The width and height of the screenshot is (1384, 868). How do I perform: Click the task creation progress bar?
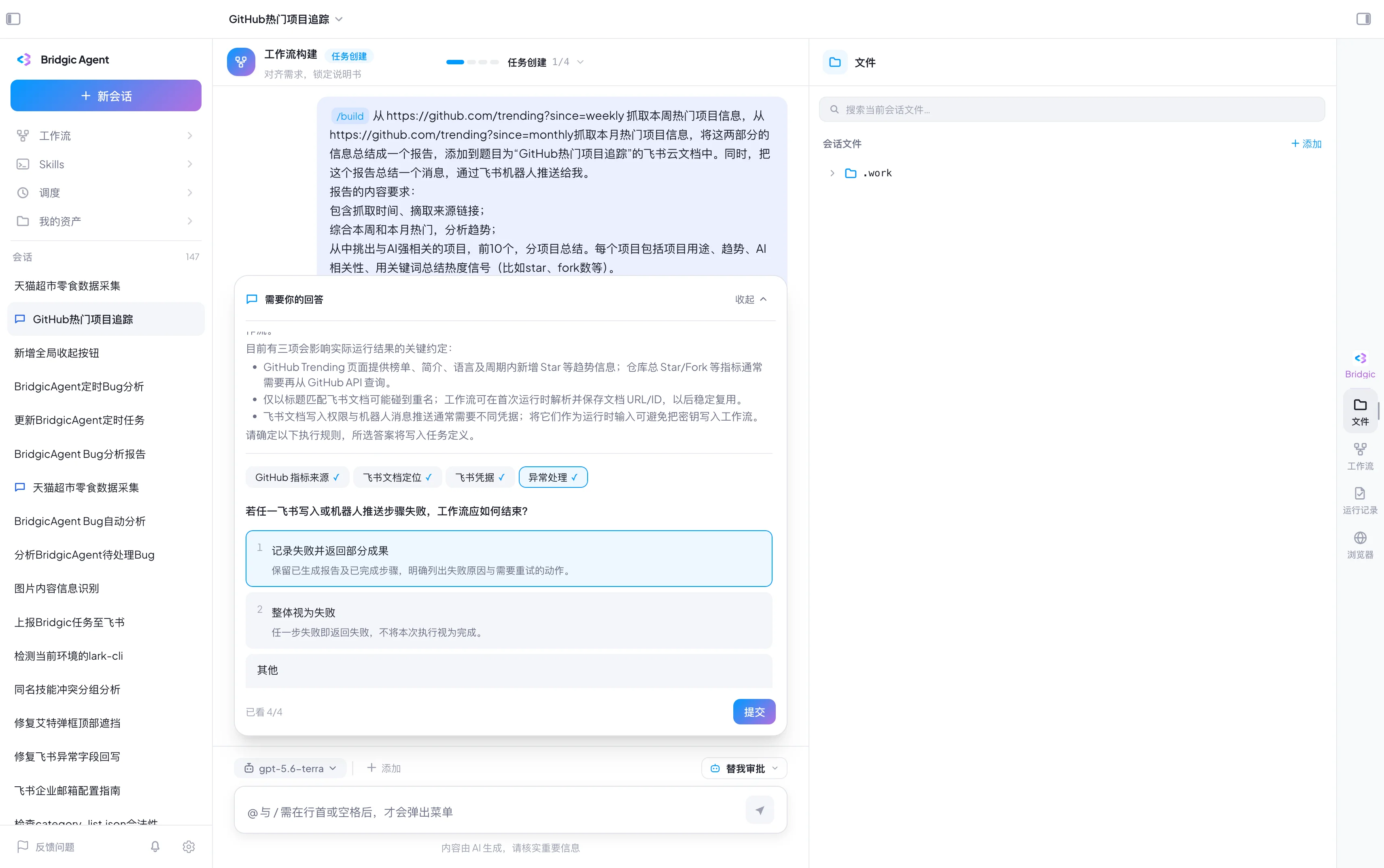coord(472,62)
